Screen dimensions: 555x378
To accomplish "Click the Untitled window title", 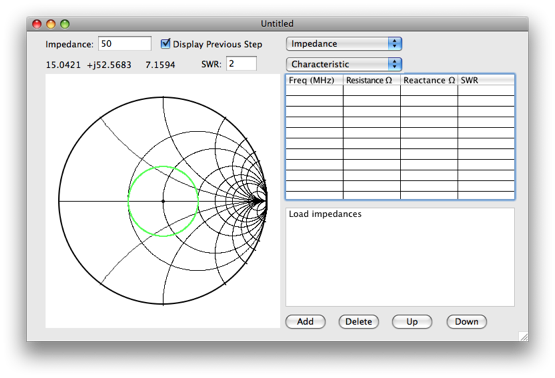I will (277, 24).
